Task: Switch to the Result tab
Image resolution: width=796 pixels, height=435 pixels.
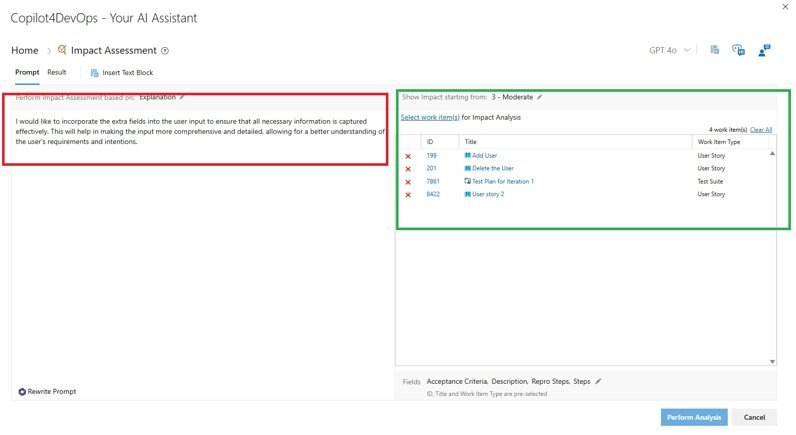Action: click(x=57, y=72)
